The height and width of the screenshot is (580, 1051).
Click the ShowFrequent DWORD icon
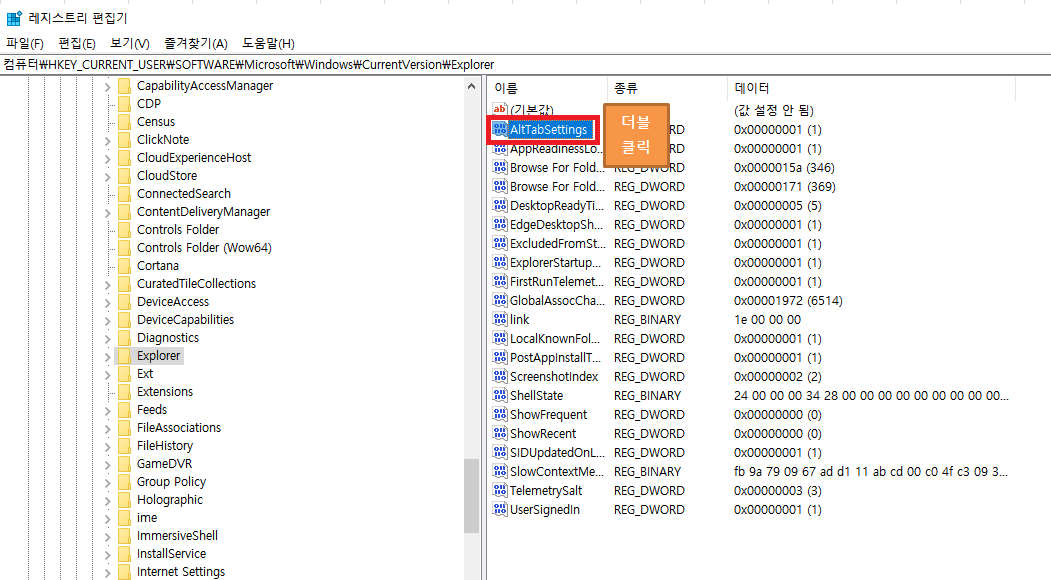pyautogui.click(x=500, y=414)
